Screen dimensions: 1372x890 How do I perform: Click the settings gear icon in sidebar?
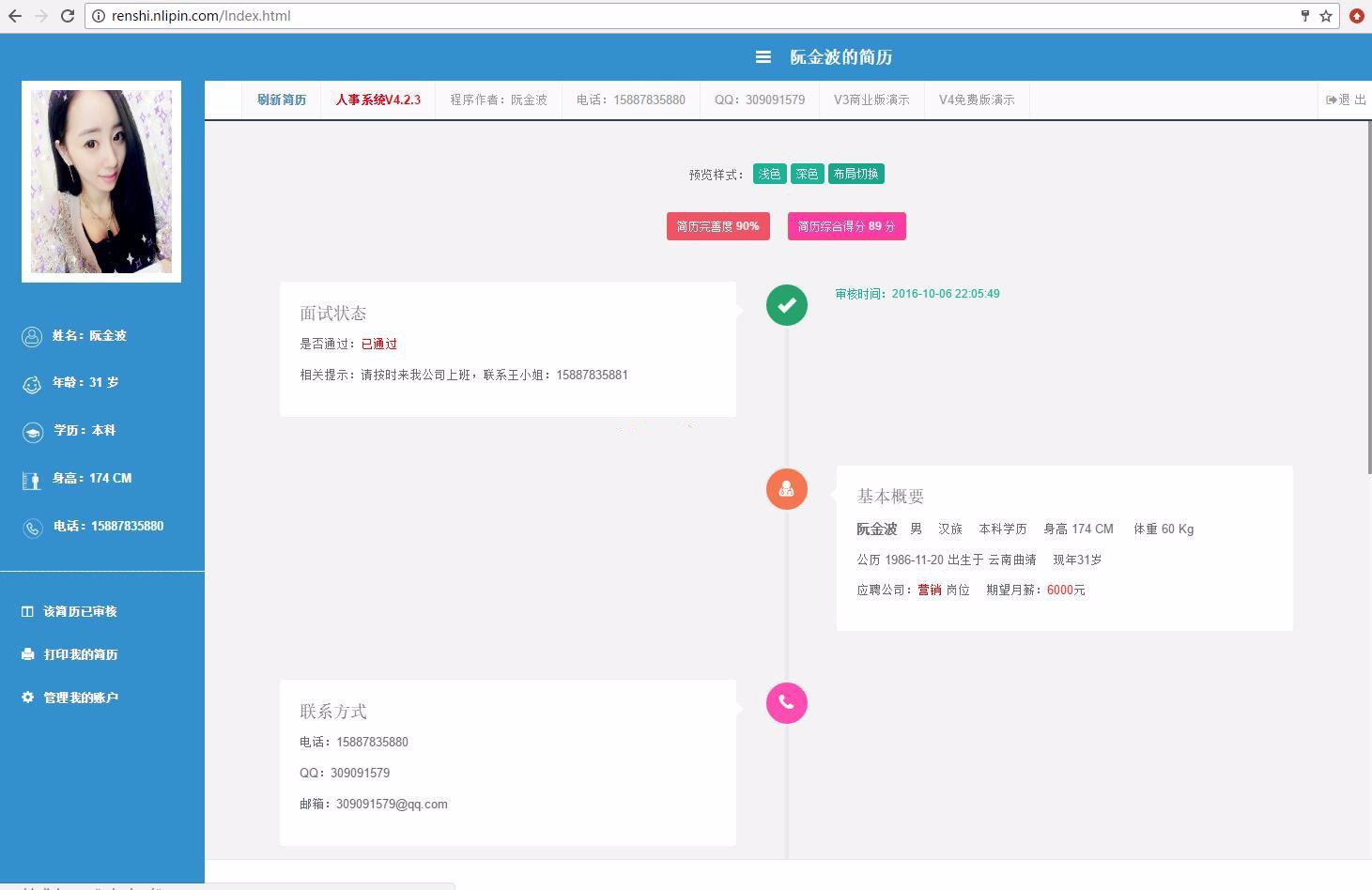pyautogui.click(x=27, y=698)
